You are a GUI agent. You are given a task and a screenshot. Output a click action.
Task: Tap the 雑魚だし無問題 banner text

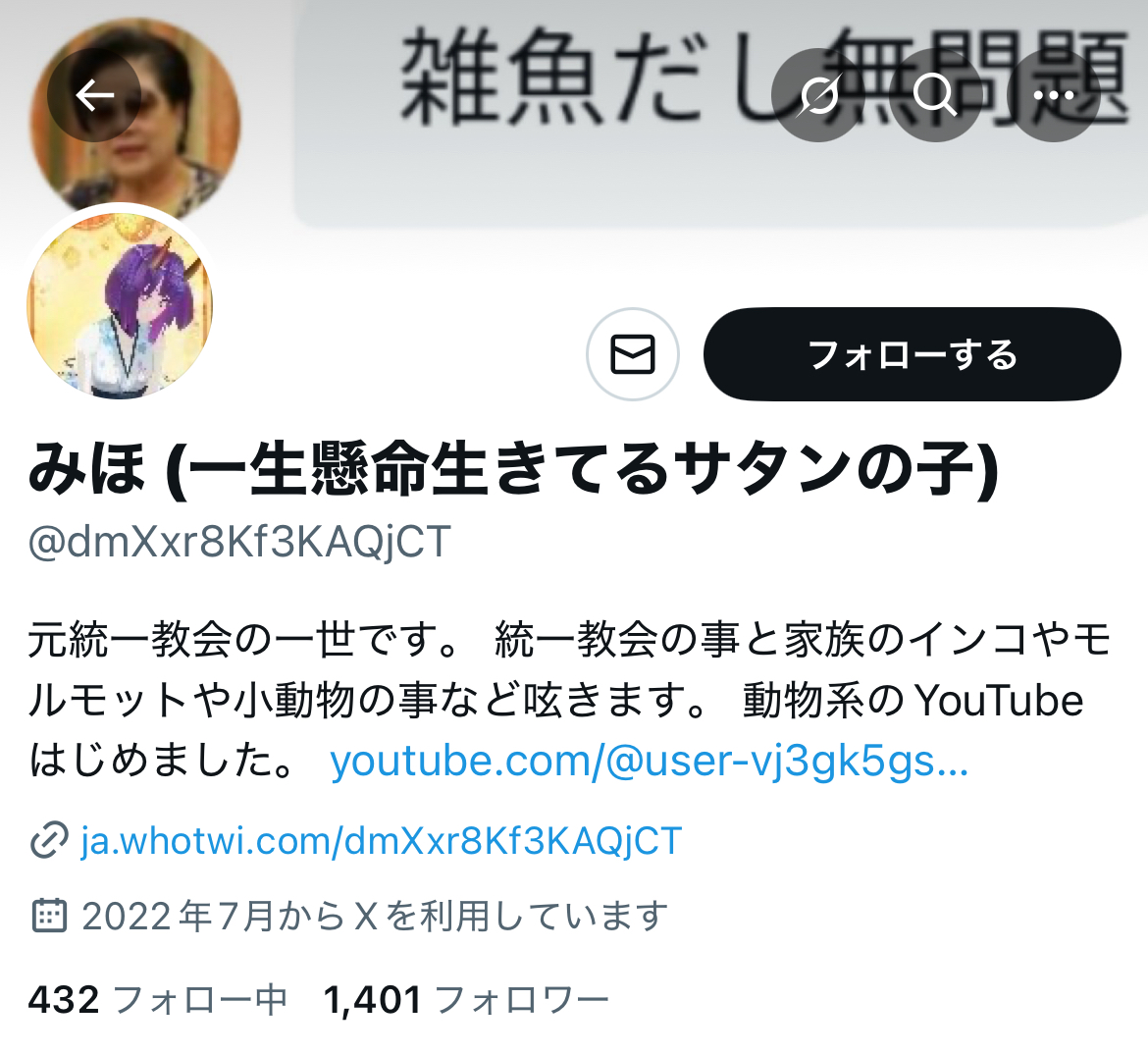(763, 77)
